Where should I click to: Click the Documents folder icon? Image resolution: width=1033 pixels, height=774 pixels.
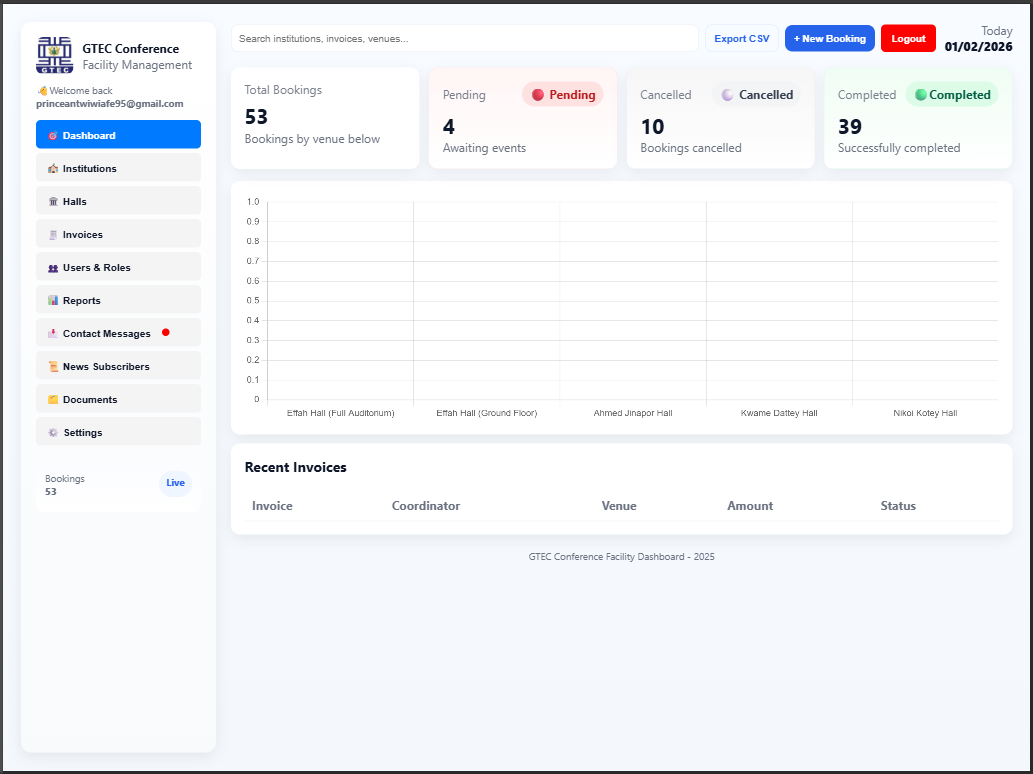[x=53, y=400]
